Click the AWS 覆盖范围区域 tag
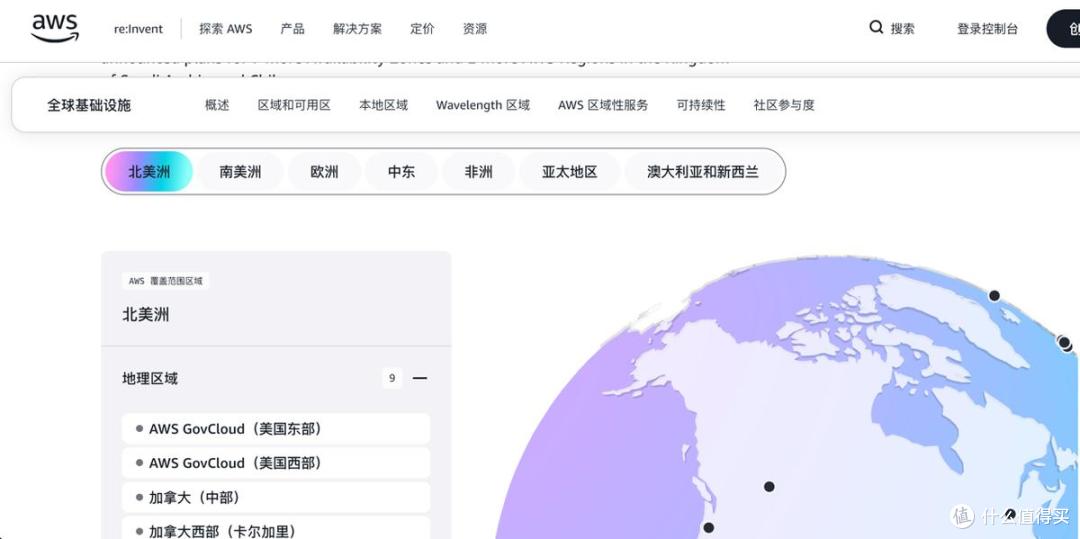Screen dimensions: 1080x539 (x=166, y=281)
